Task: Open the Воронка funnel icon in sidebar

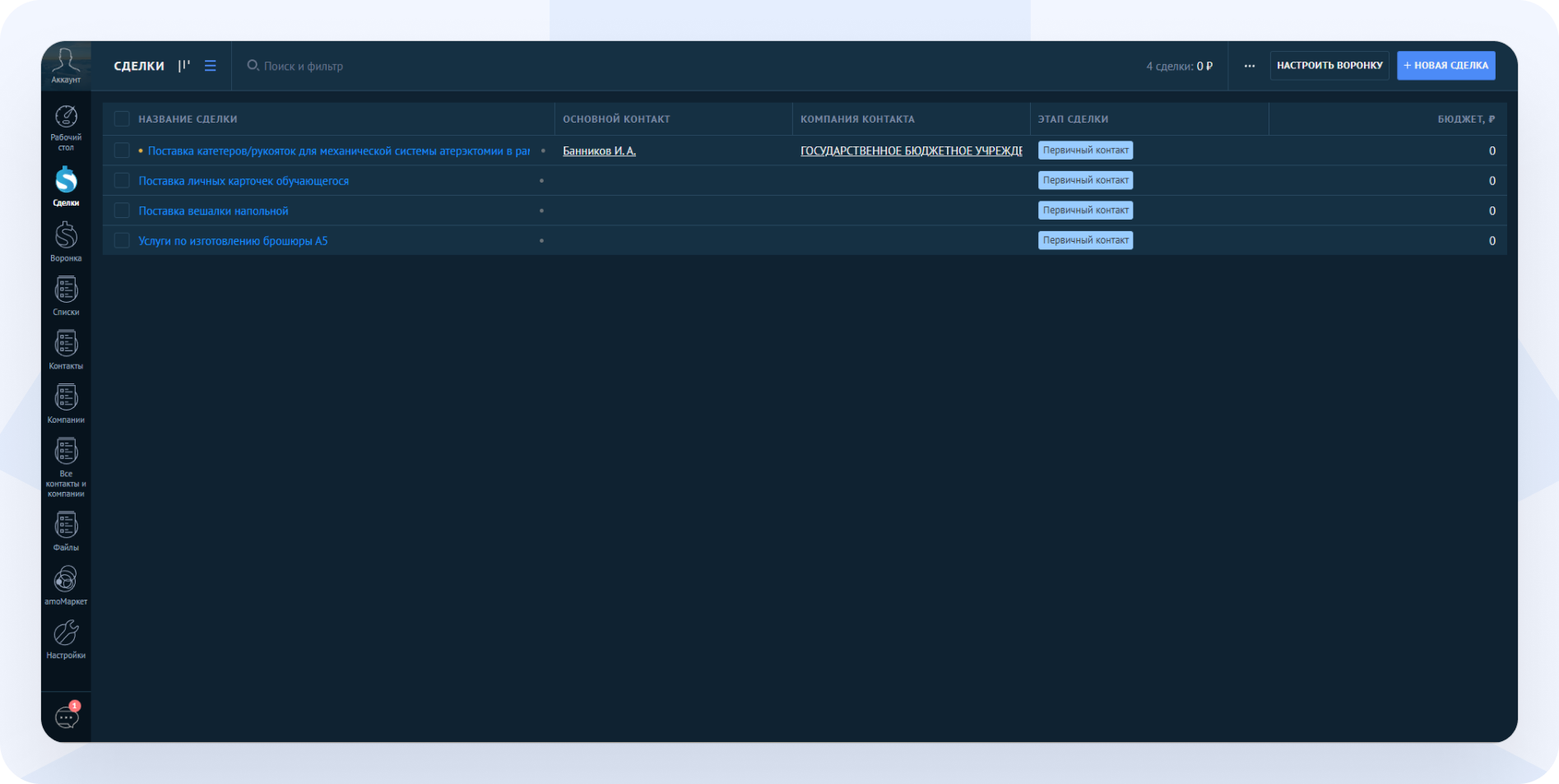Action: 66,237
